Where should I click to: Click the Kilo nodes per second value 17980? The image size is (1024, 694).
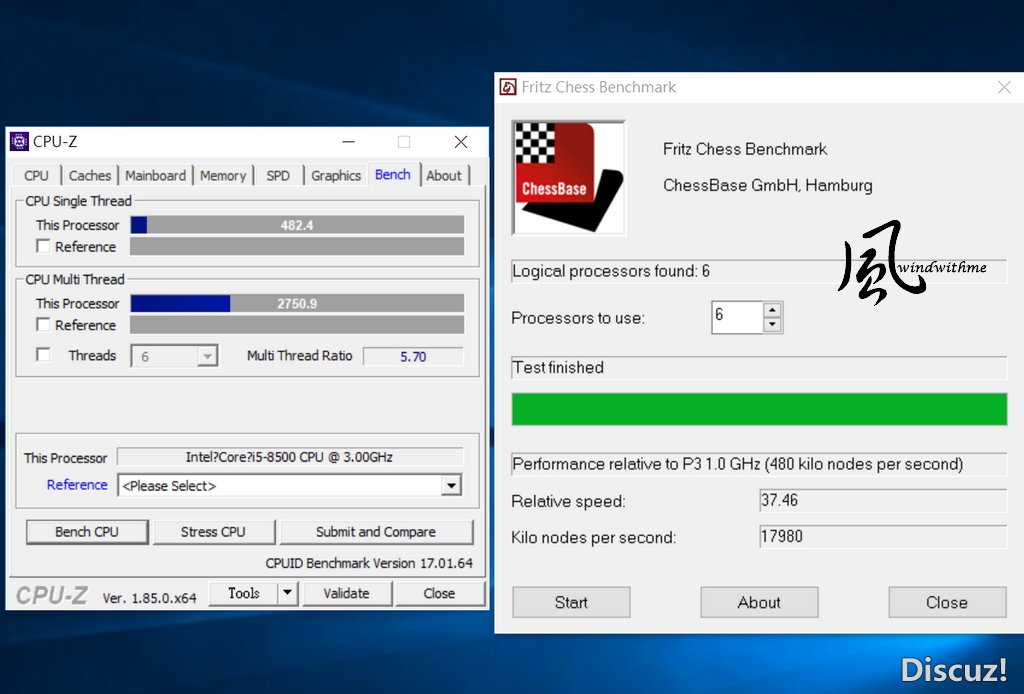[x=883, y=537]
